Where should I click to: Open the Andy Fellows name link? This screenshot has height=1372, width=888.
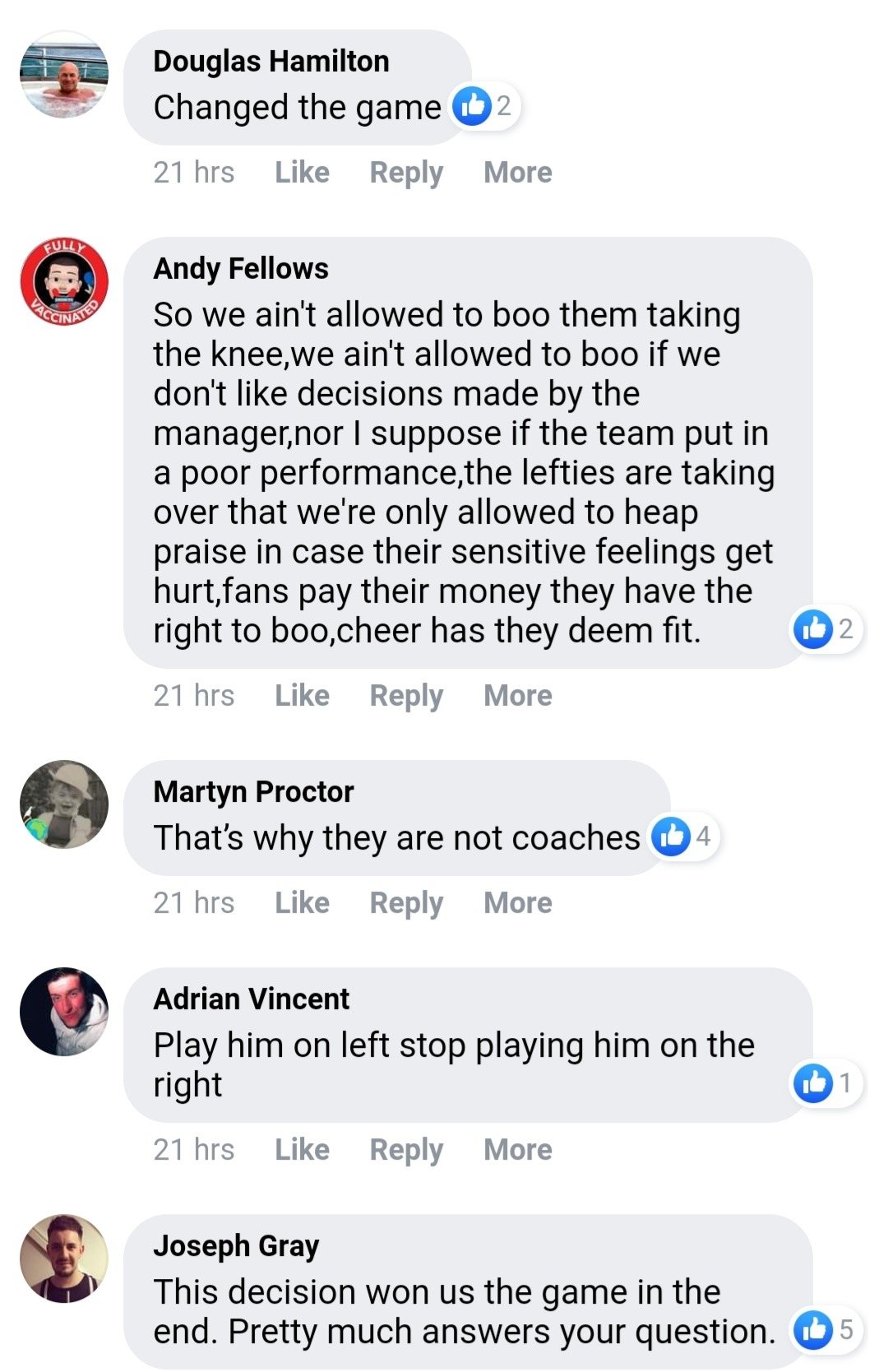(241, 269)
